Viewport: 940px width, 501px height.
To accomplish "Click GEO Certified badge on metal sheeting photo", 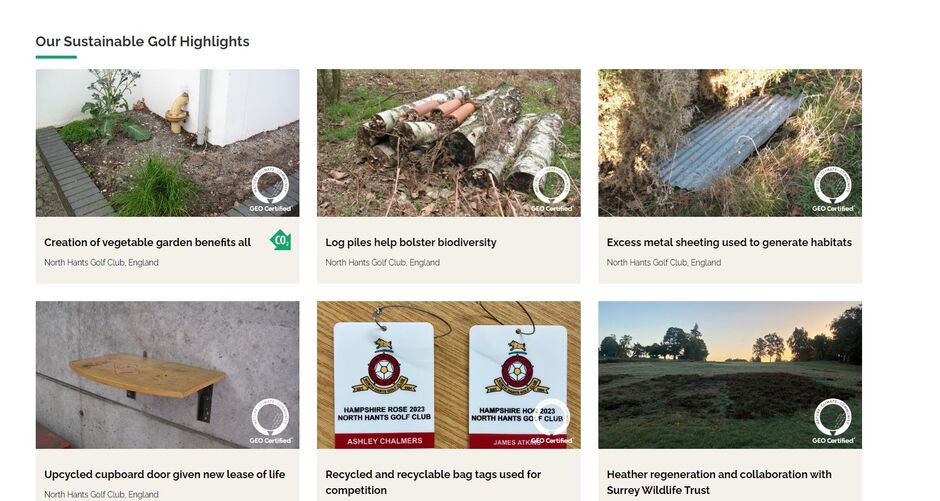I will [x=833, y=189].
